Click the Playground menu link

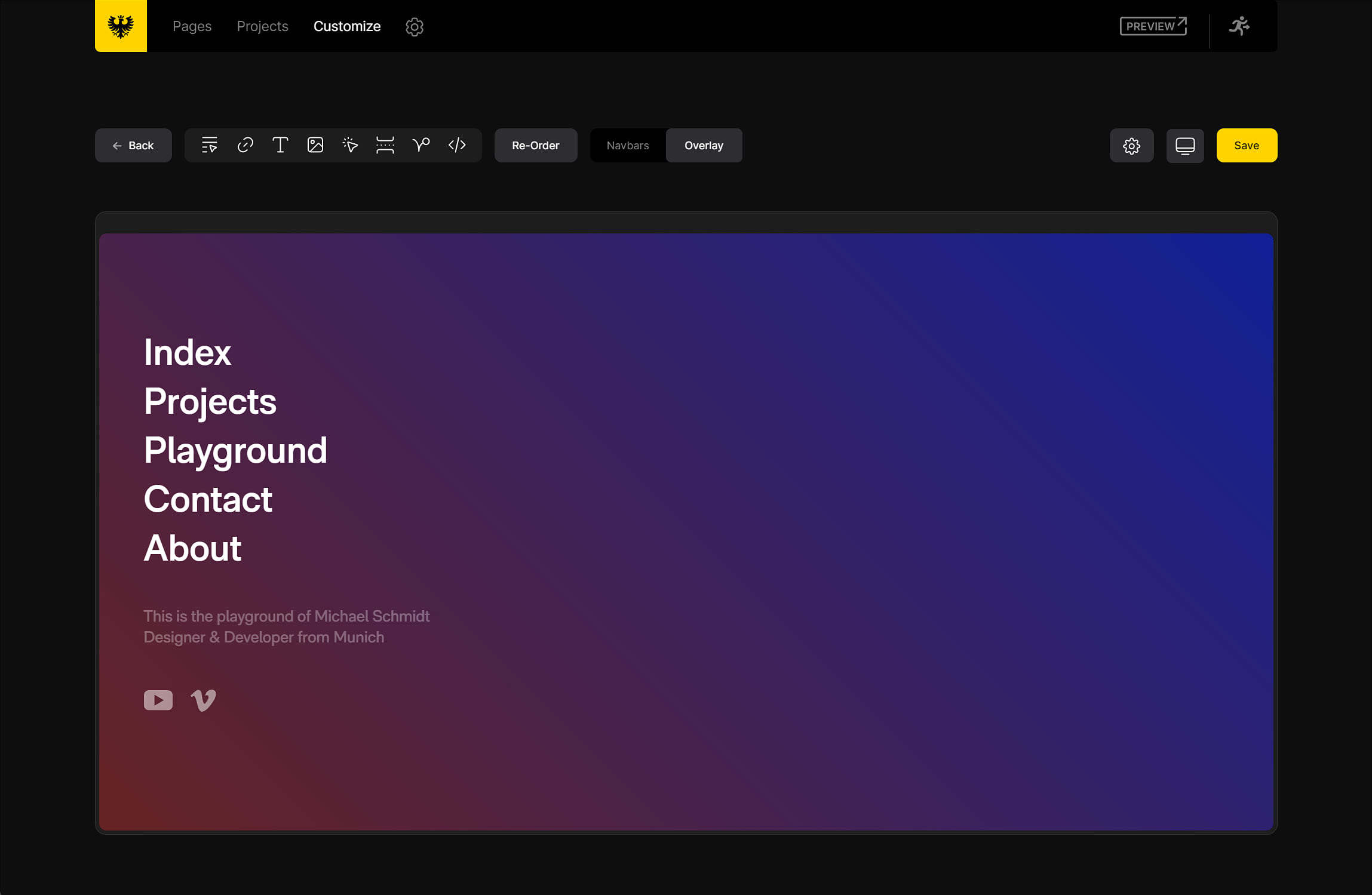[x=235, y=451]
